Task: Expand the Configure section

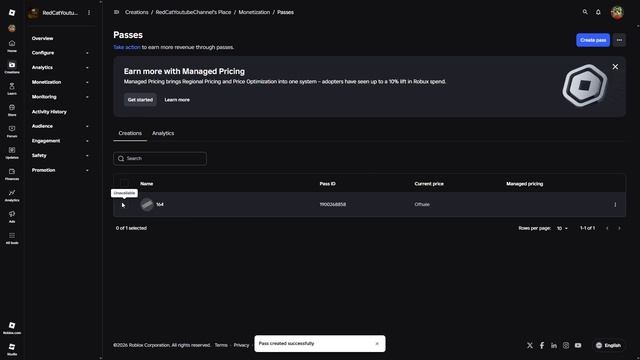Action: [60, 53]
